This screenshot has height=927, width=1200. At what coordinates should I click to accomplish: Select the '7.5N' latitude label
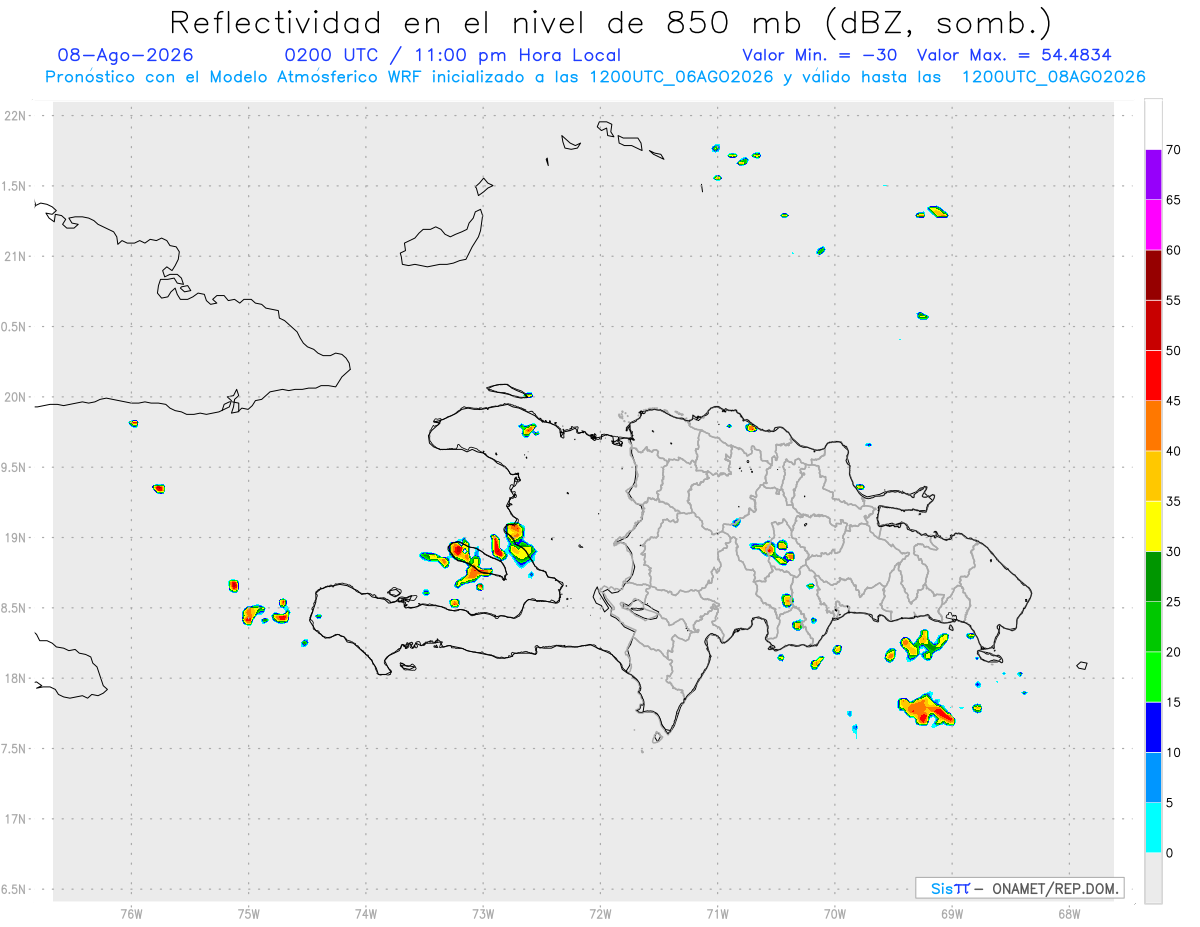(x=14, y=749)
